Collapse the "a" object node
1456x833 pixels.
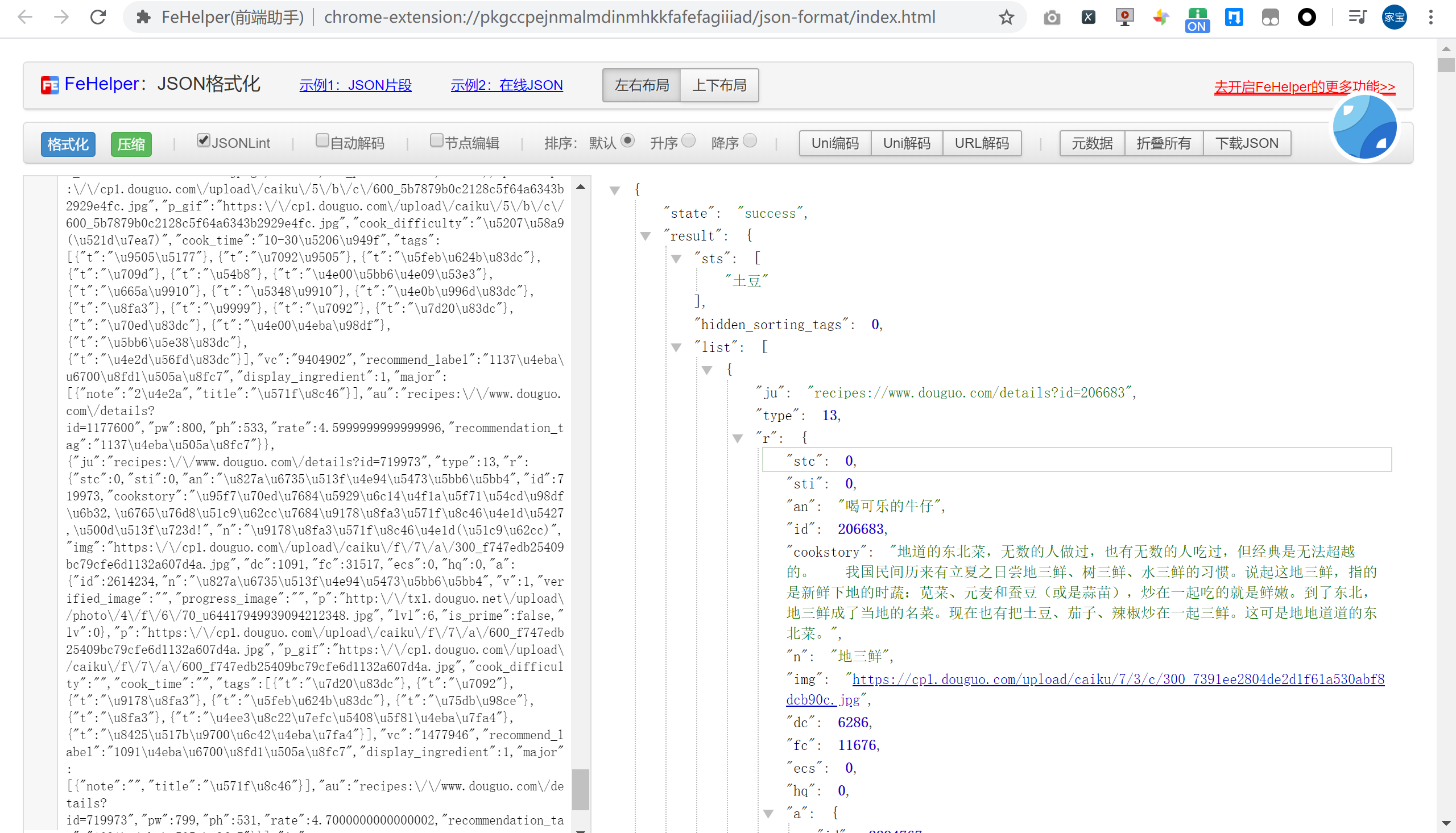tap(770, 813)
